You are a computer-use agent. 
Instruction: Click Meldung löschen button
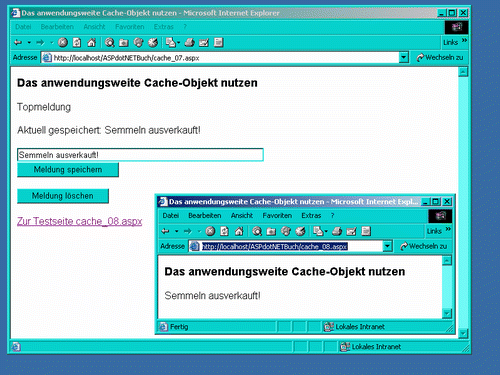(63, 196)
